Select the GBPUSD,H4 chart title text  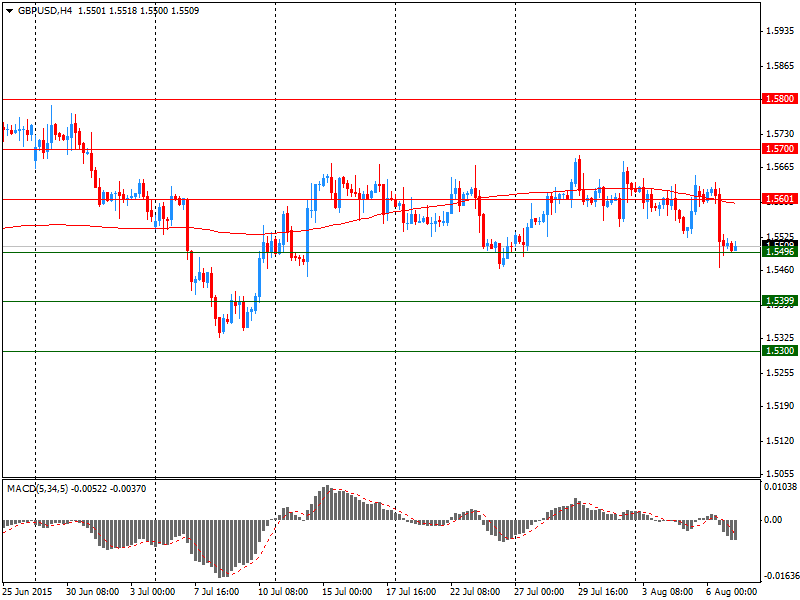[x=45, y=11]
